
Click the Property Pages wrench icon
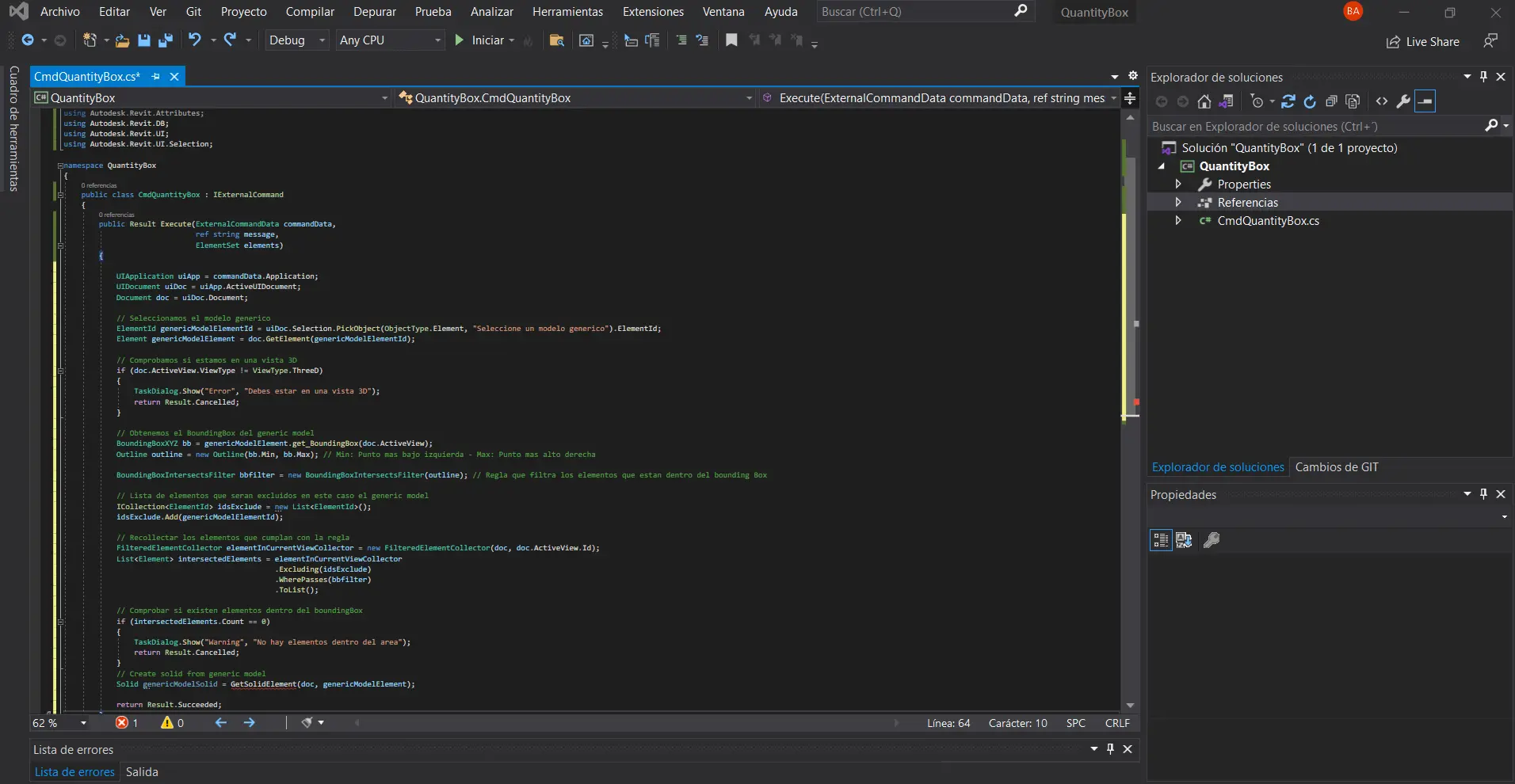(1212, 540)
